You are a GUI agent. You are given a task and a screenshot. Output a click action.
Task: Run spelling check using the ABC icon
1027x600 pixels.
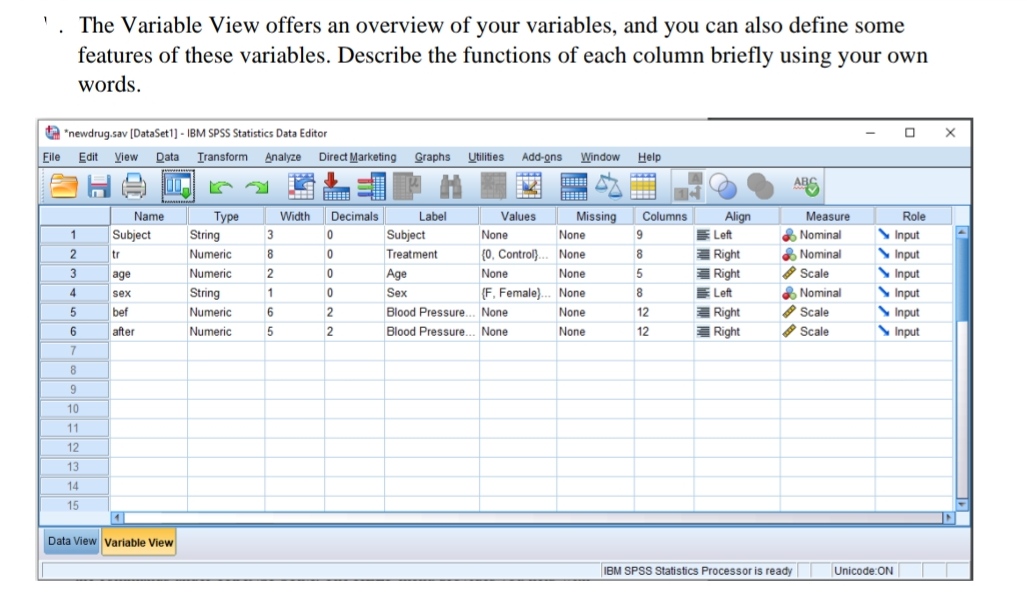(805, 186)
